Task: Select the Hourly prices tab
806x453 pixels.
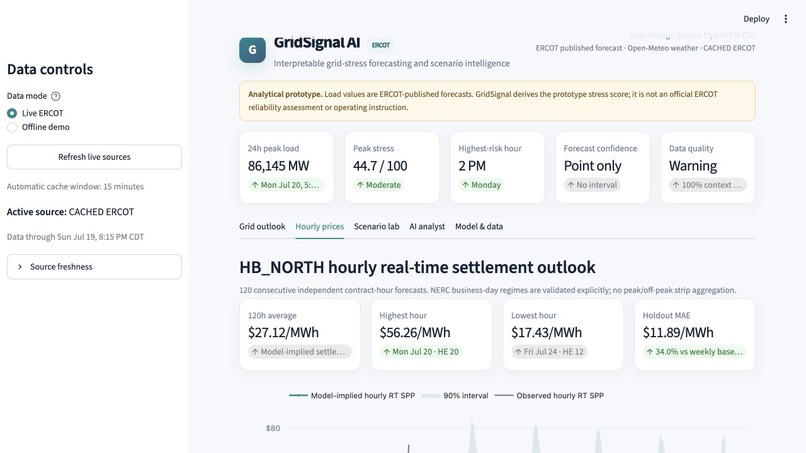Action: point(319,226)
